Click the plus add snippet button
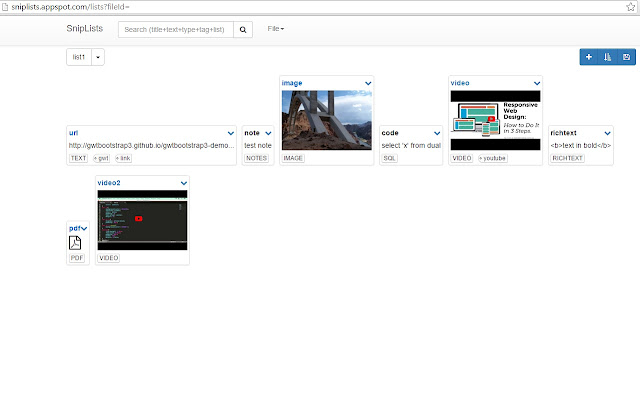 (x=588, y=57)
